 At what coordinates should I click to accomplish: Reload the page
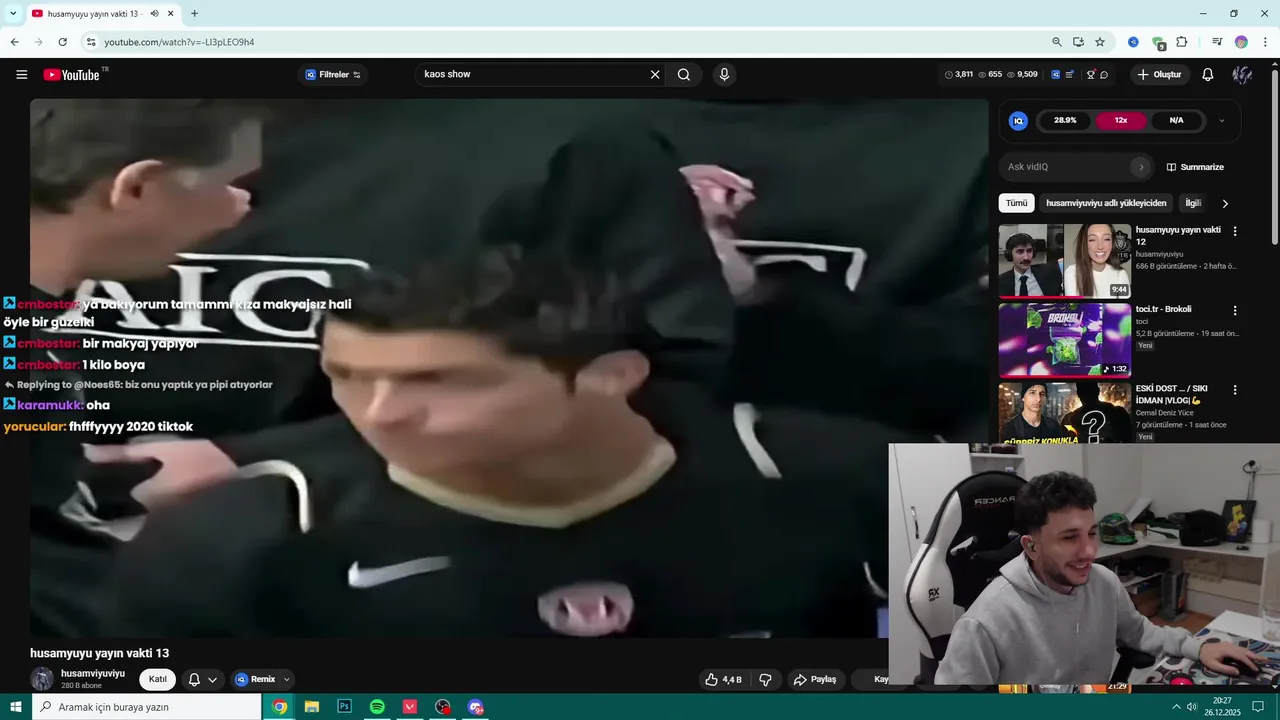62,42
